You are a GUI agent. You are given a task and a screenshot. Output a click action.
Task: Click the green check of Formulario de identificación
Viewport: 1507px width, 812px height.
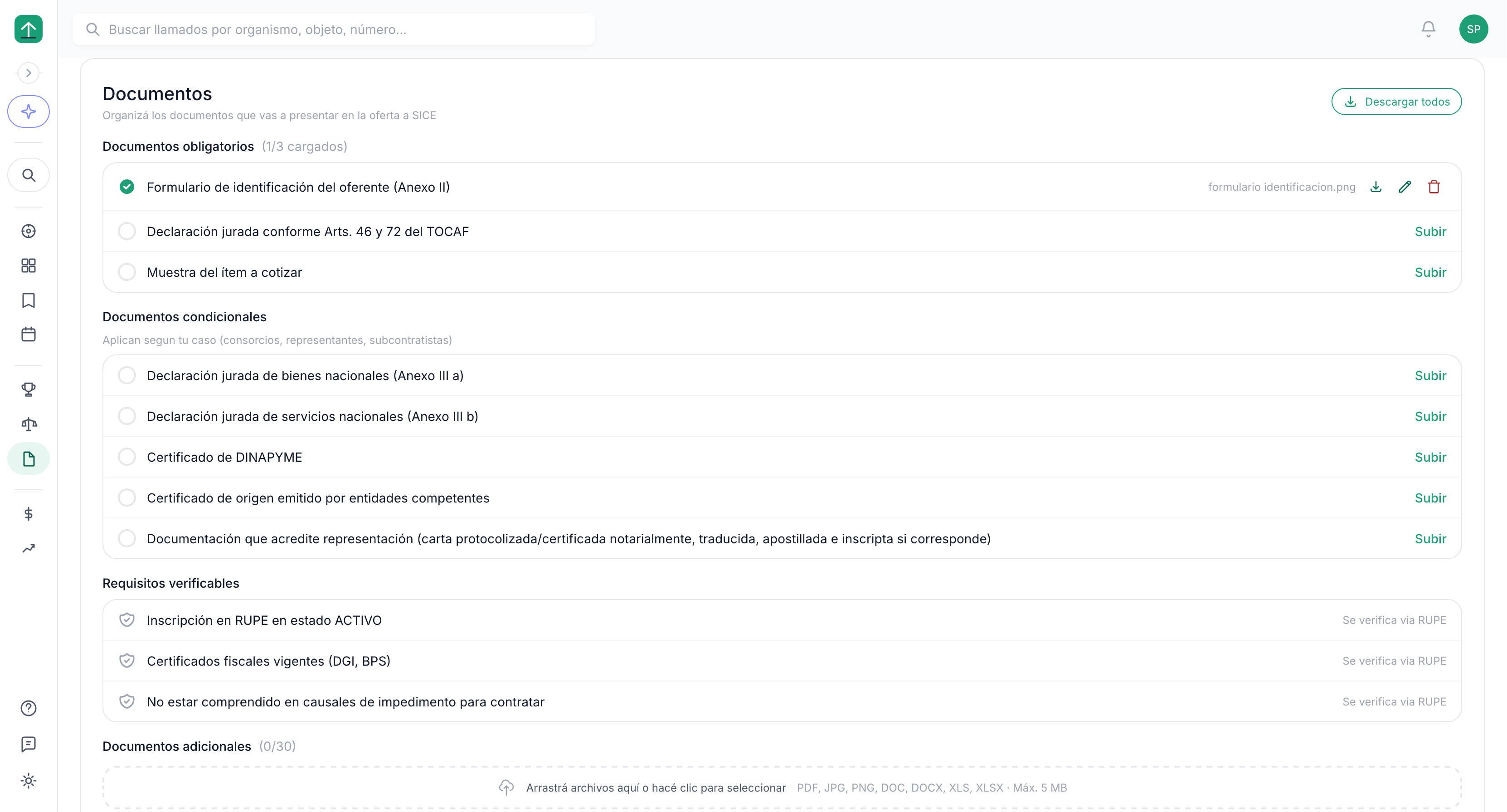click(126, 187)
